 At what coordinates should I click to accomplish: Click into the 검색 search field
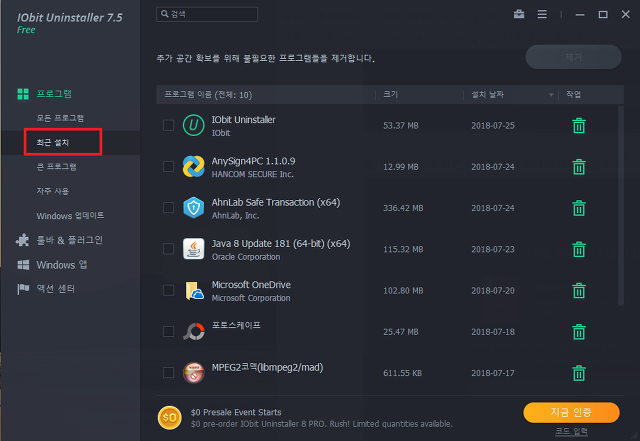tap(207, 14)
